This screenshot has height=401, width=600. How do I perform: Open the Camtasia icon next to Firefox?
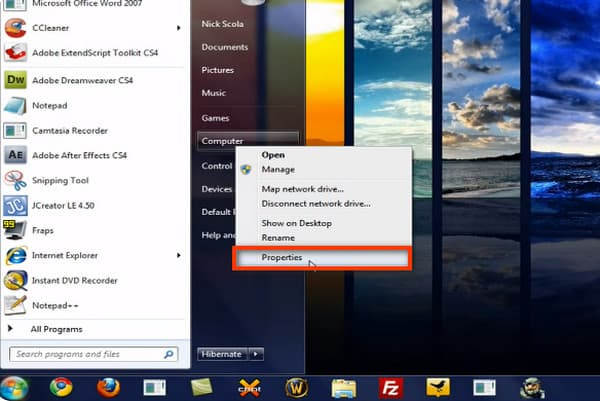tap(155, 388)
